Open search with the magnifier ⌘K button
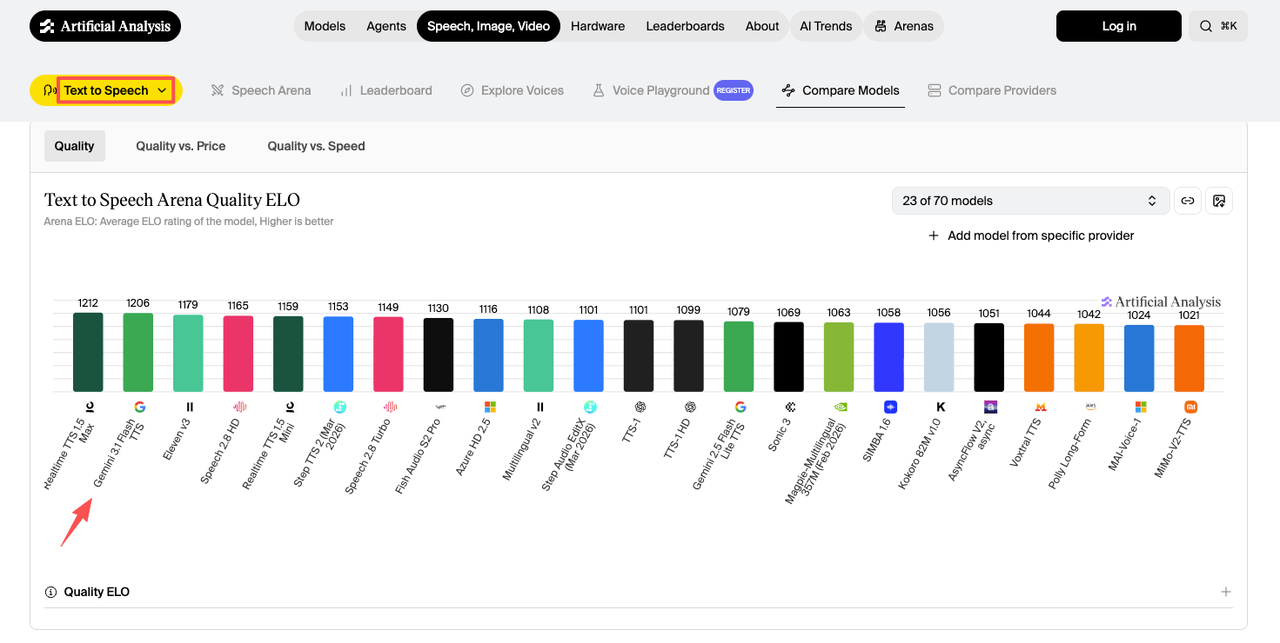Screen dimensions: 1280x643 pos(1218,26)
